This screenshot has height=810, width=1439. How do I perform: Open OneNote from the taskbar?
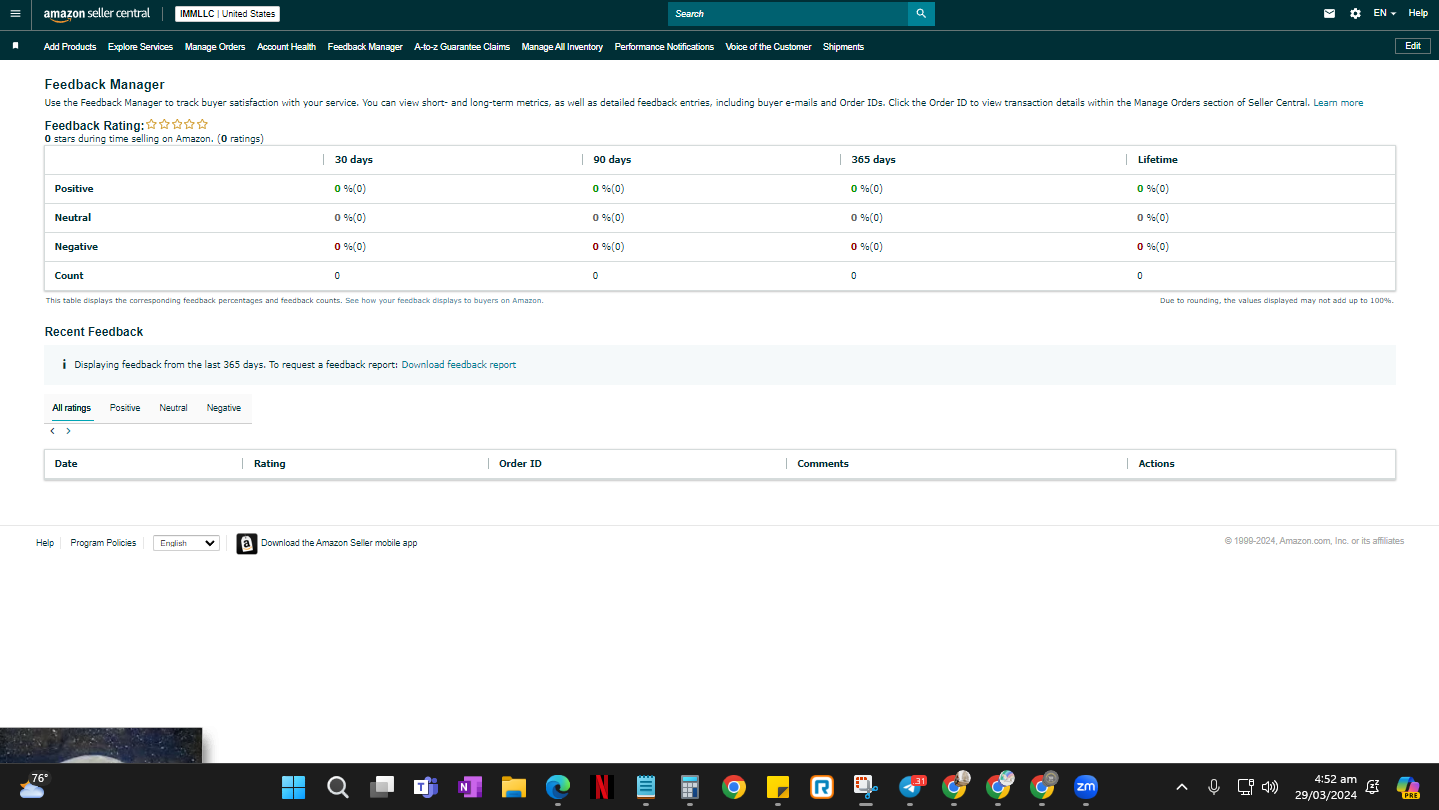pos(470,787)
